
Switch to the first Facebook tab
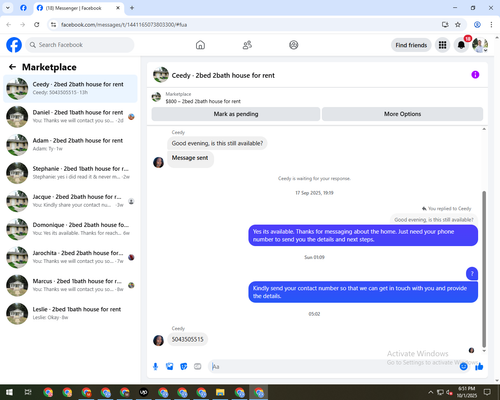tap(23, 8)
